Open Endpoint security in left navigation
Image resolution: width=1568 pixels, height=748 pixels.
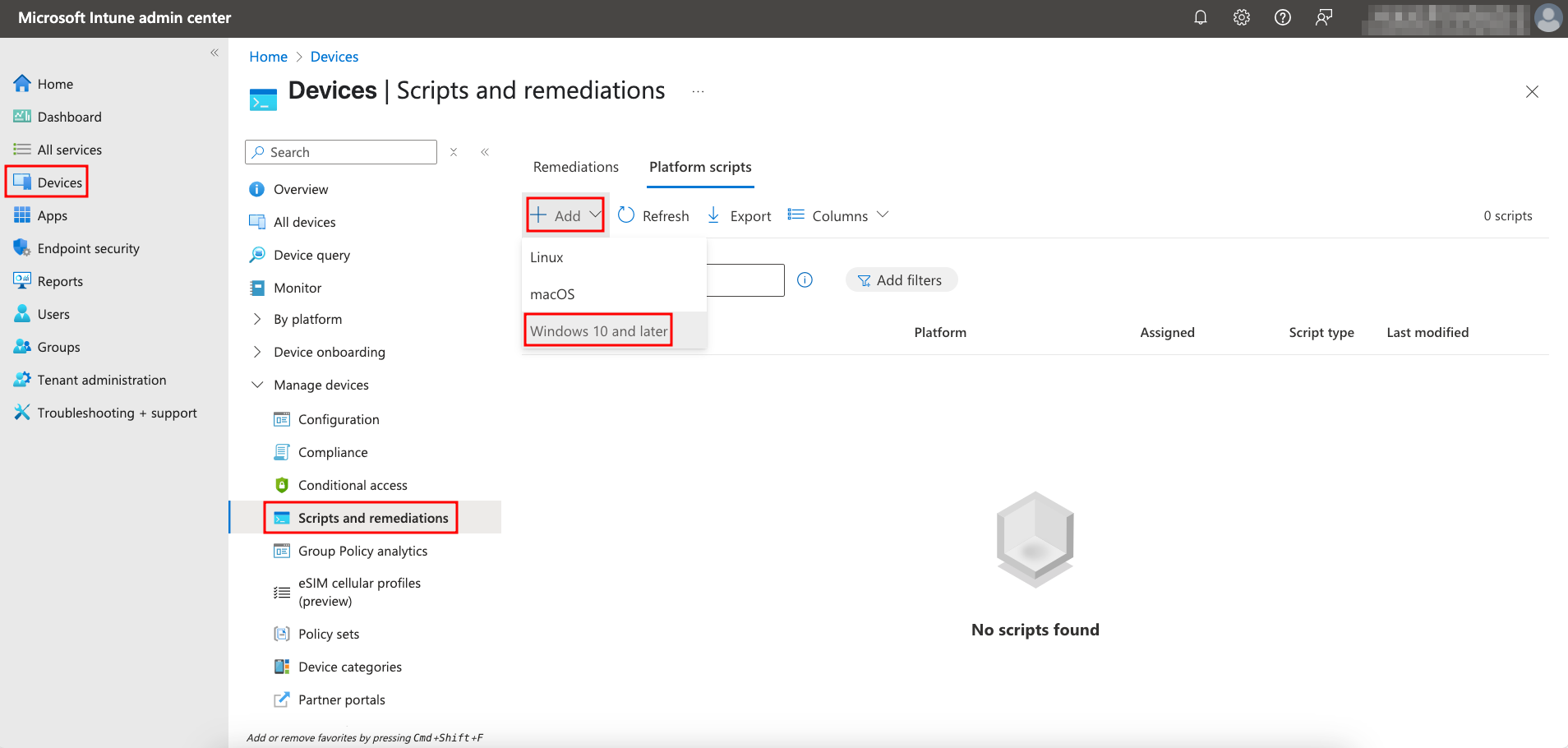coord(76,248)
